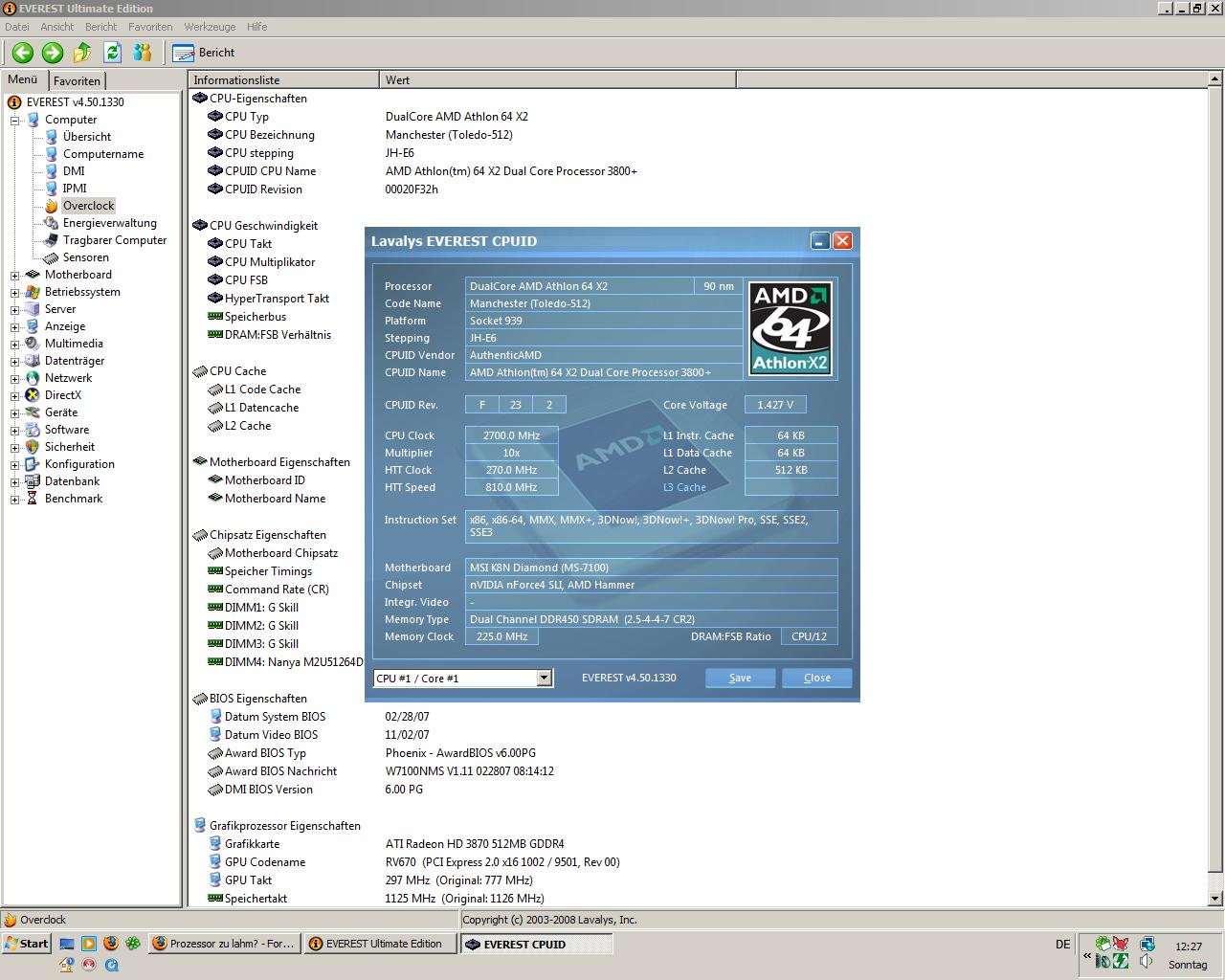Select the Grafikkarte row

tap(699, 844)
